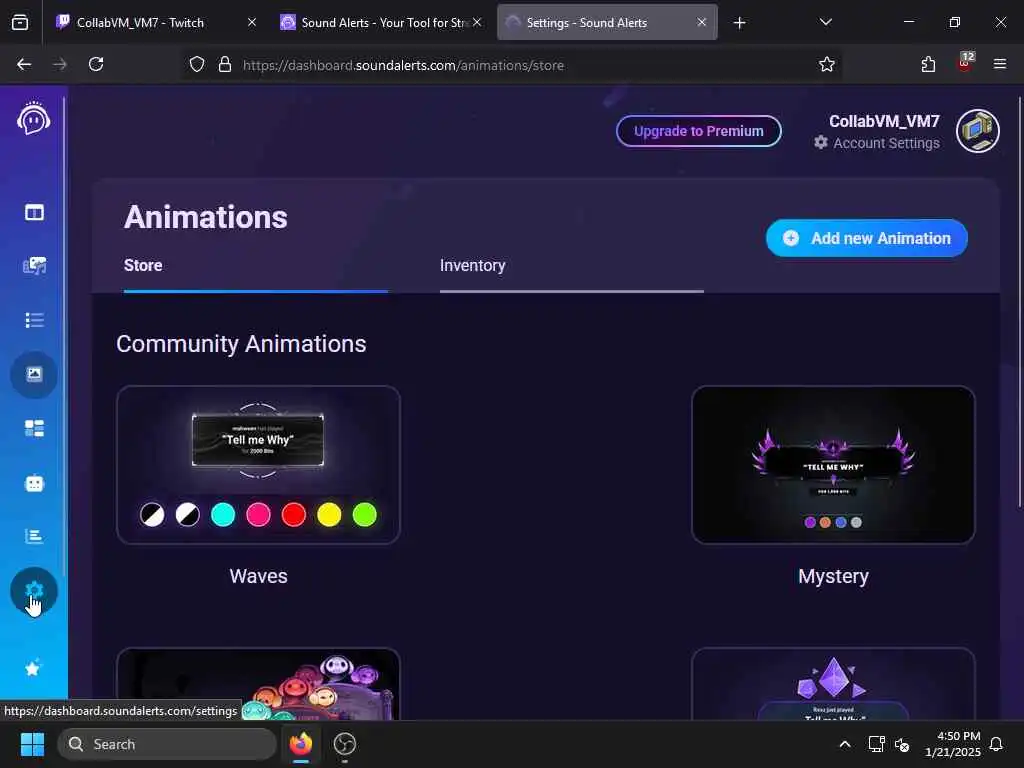Open the browser extensions puzzle icon
This screenshot has width=1024, height=768.
tap(928, 64)
